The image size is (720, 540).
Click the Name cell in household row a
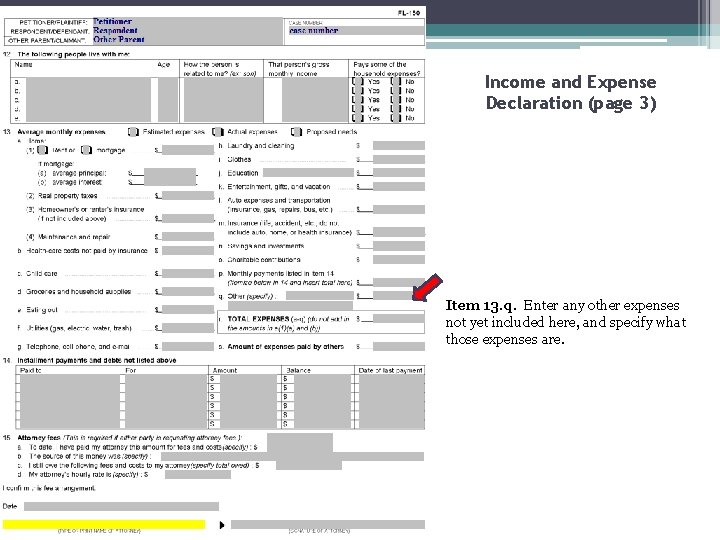[88, 82]
